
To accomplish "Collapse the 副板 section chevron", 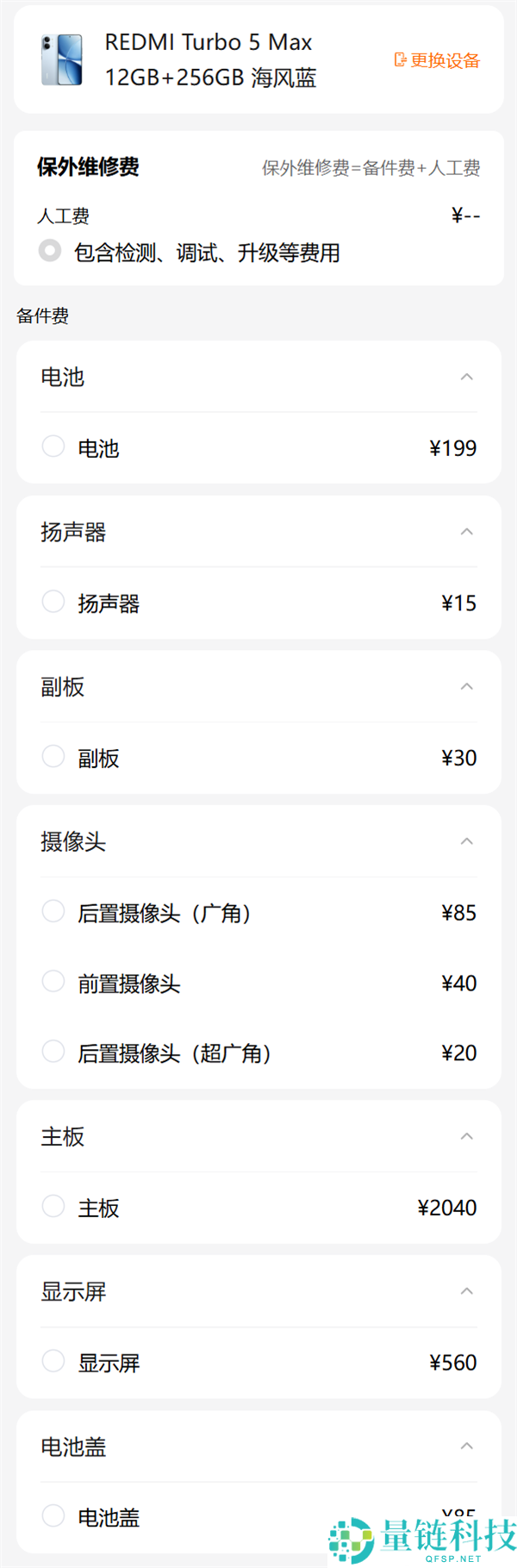I will [466, 687].
